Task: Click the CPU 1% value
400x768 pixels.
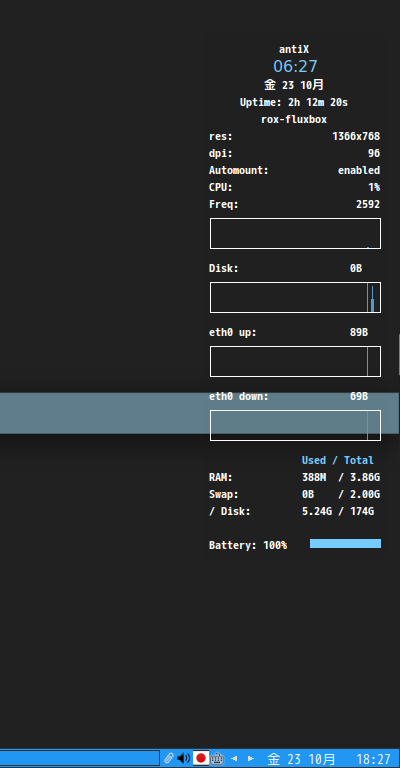Action: pyautogui.click(x=374, y=188)
